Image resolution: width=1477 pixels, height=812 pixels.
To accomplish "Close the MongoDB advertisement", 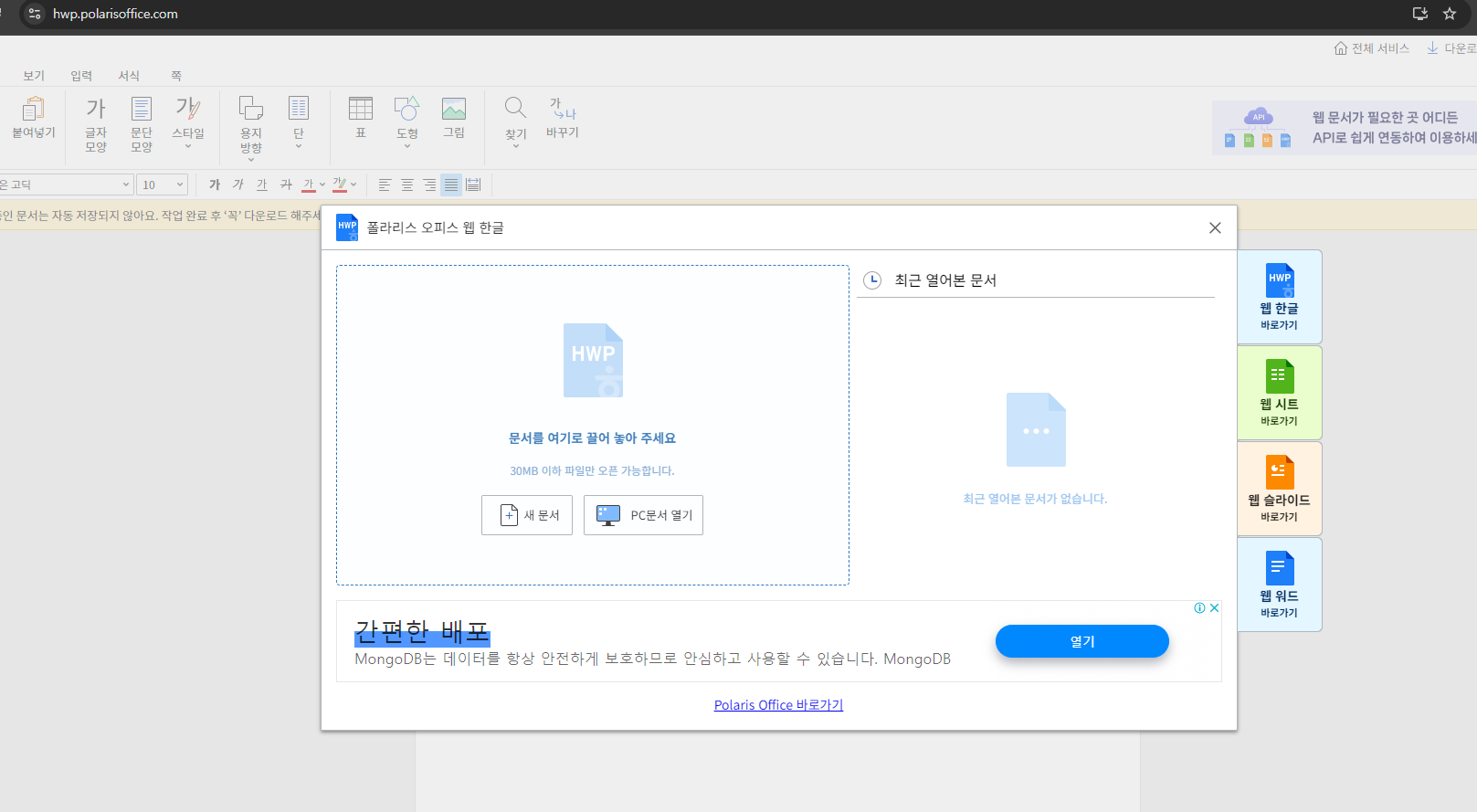I will coord(1215,607).
